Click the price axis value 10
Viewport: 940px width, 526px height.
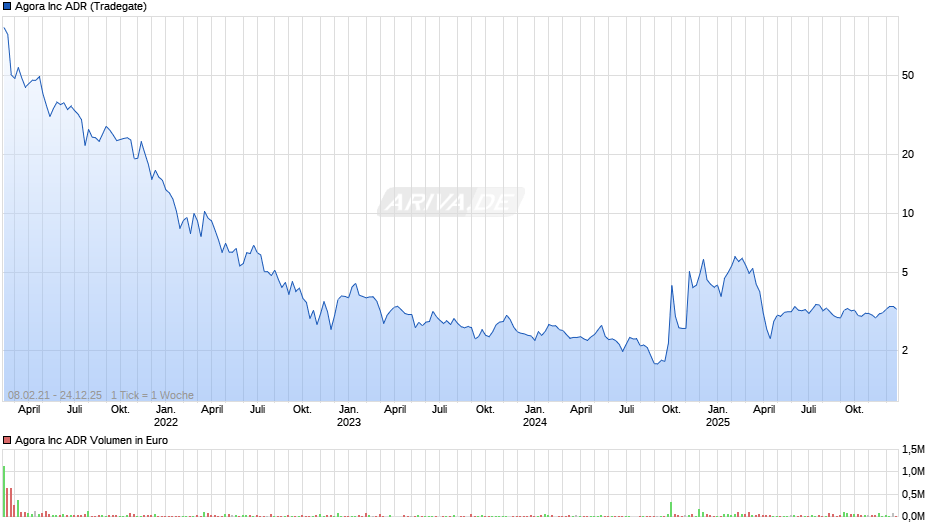click(x=908, y=214)
